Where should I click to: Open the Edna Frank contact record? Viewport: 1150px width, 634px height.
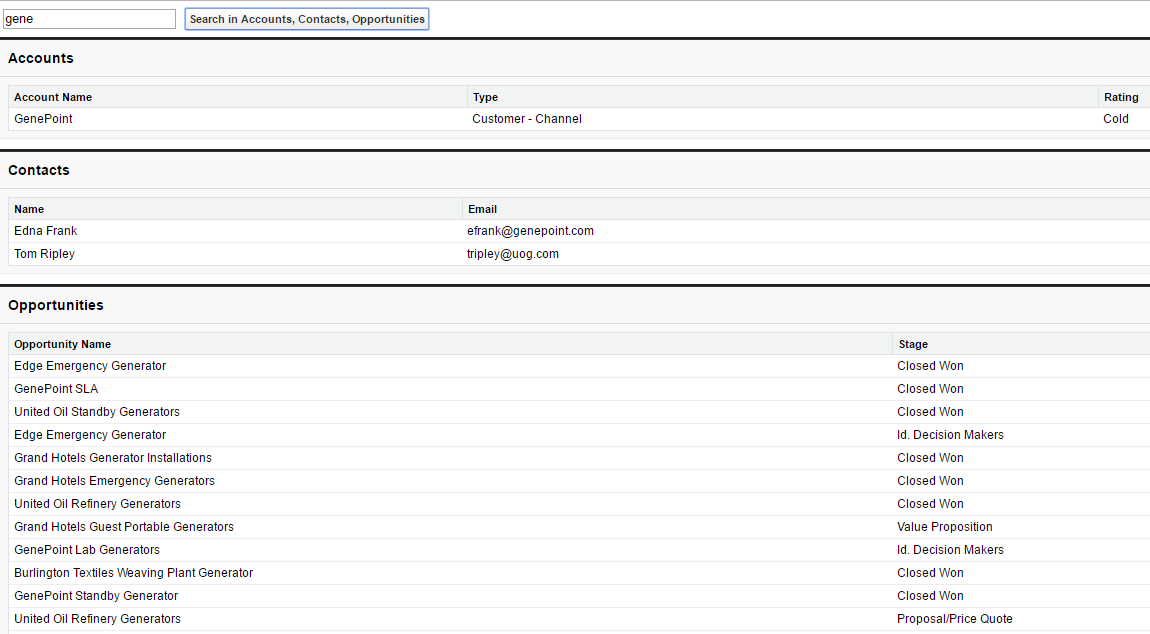pyautogui.click(x=45, y=230)
